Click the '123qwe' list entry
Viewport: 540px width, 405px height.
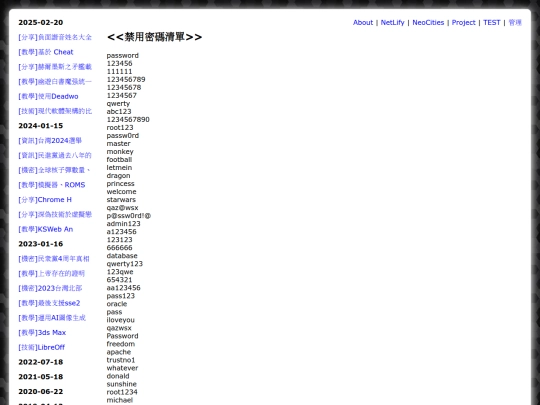coord(120,272)
